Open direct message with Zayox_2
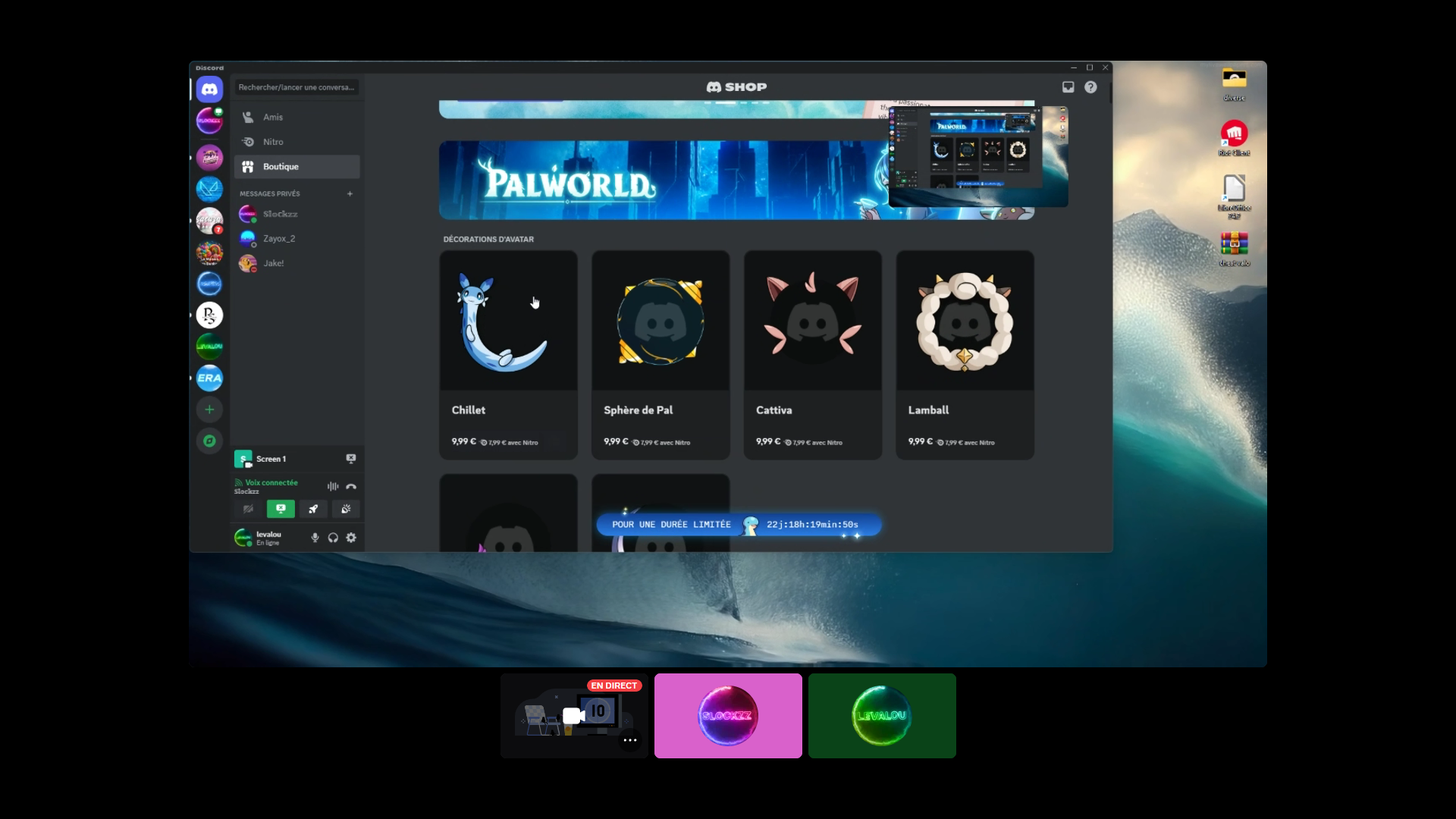 297,238
